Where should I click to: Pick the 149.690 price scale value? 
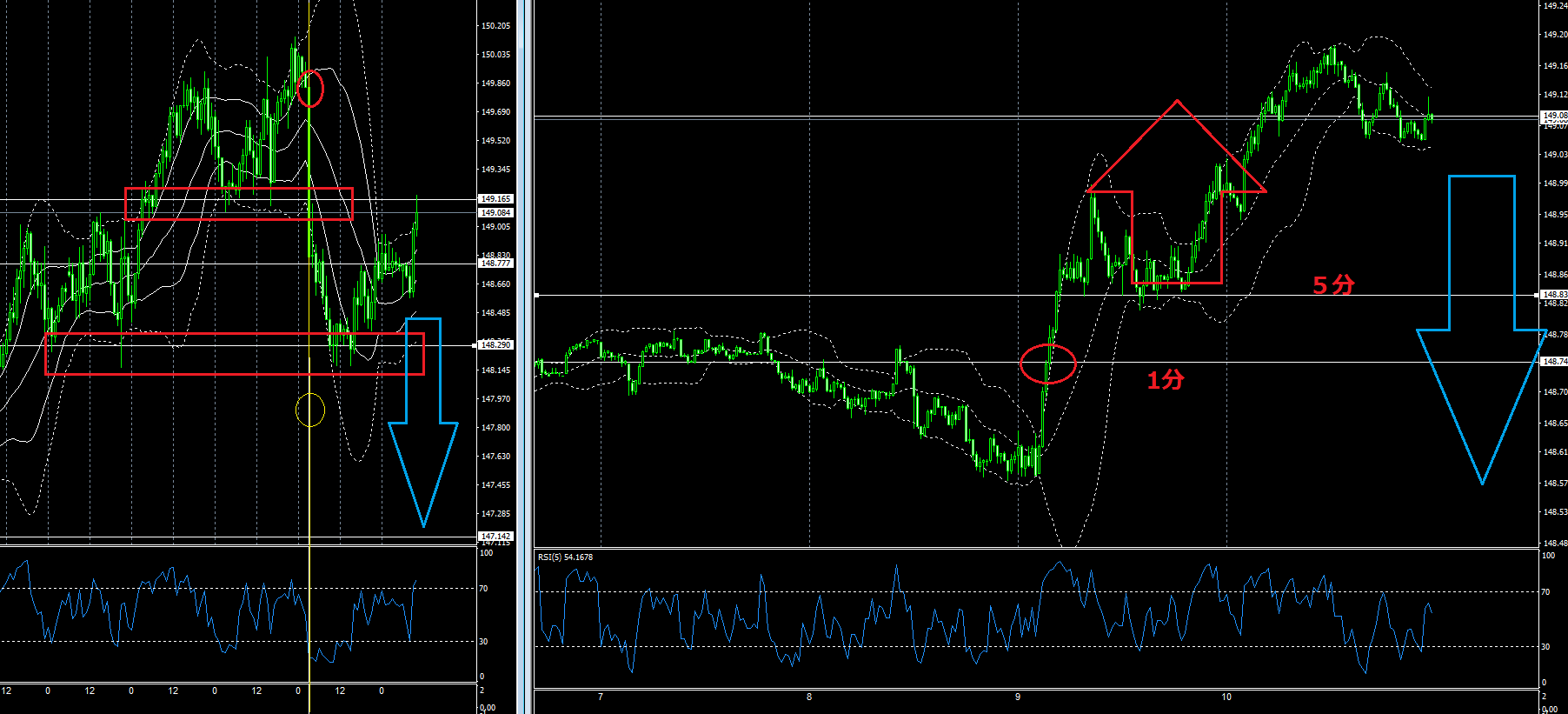(495, 112)
